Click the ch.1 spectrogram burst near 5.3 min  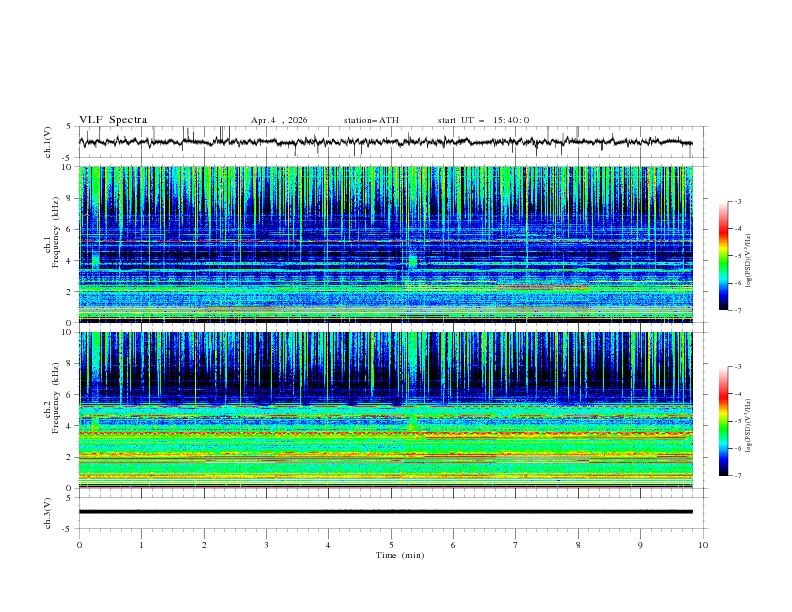pos(413,261)
